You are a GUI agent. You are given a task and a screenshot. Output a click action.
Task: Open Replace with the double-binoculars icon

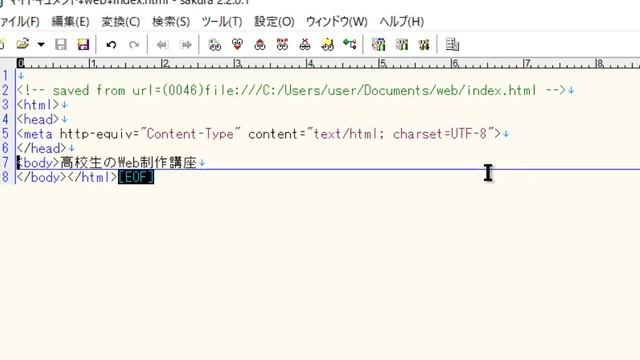coord(282,44)
